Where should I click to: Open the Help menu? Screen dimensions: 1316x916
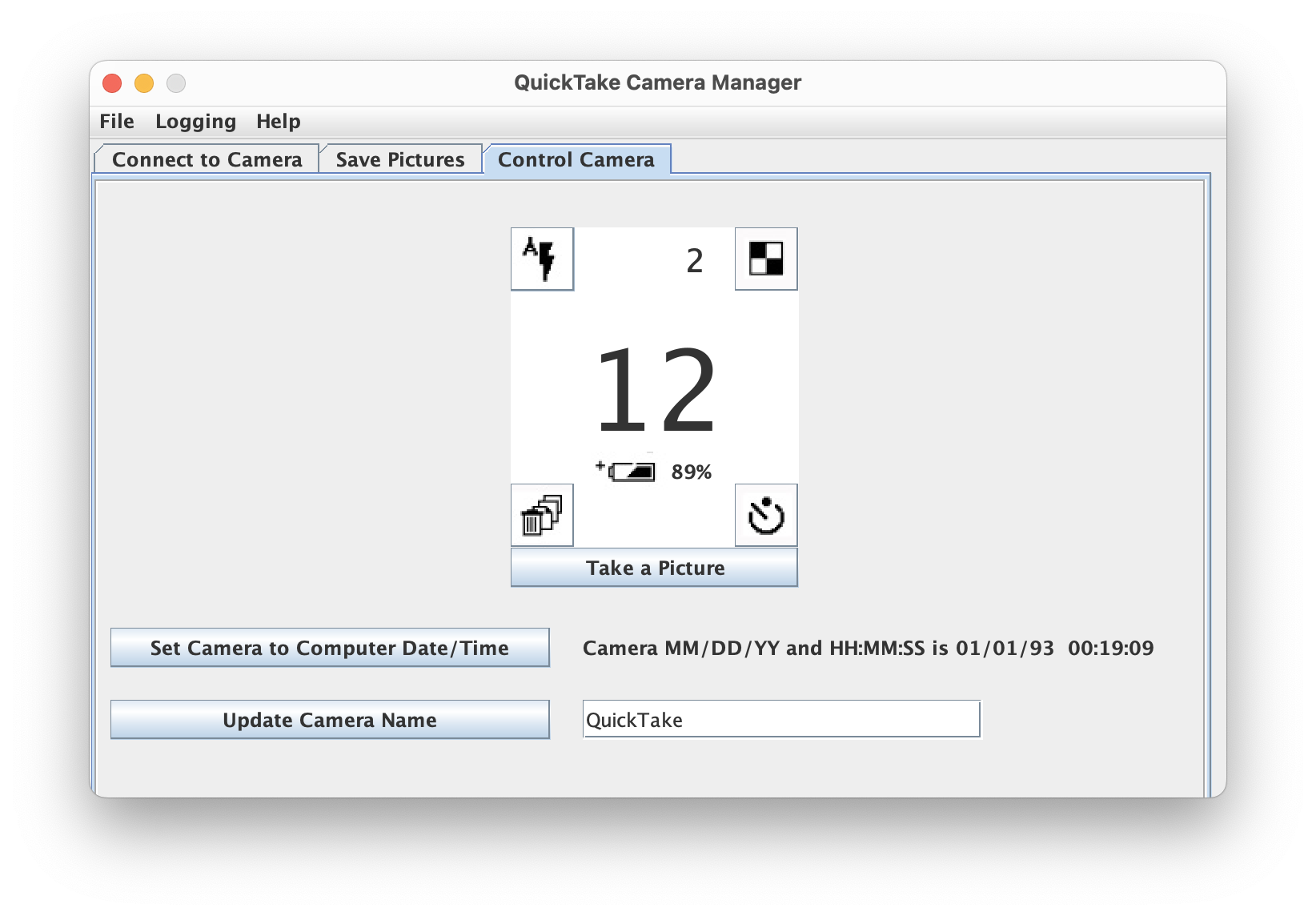point(278,122)
